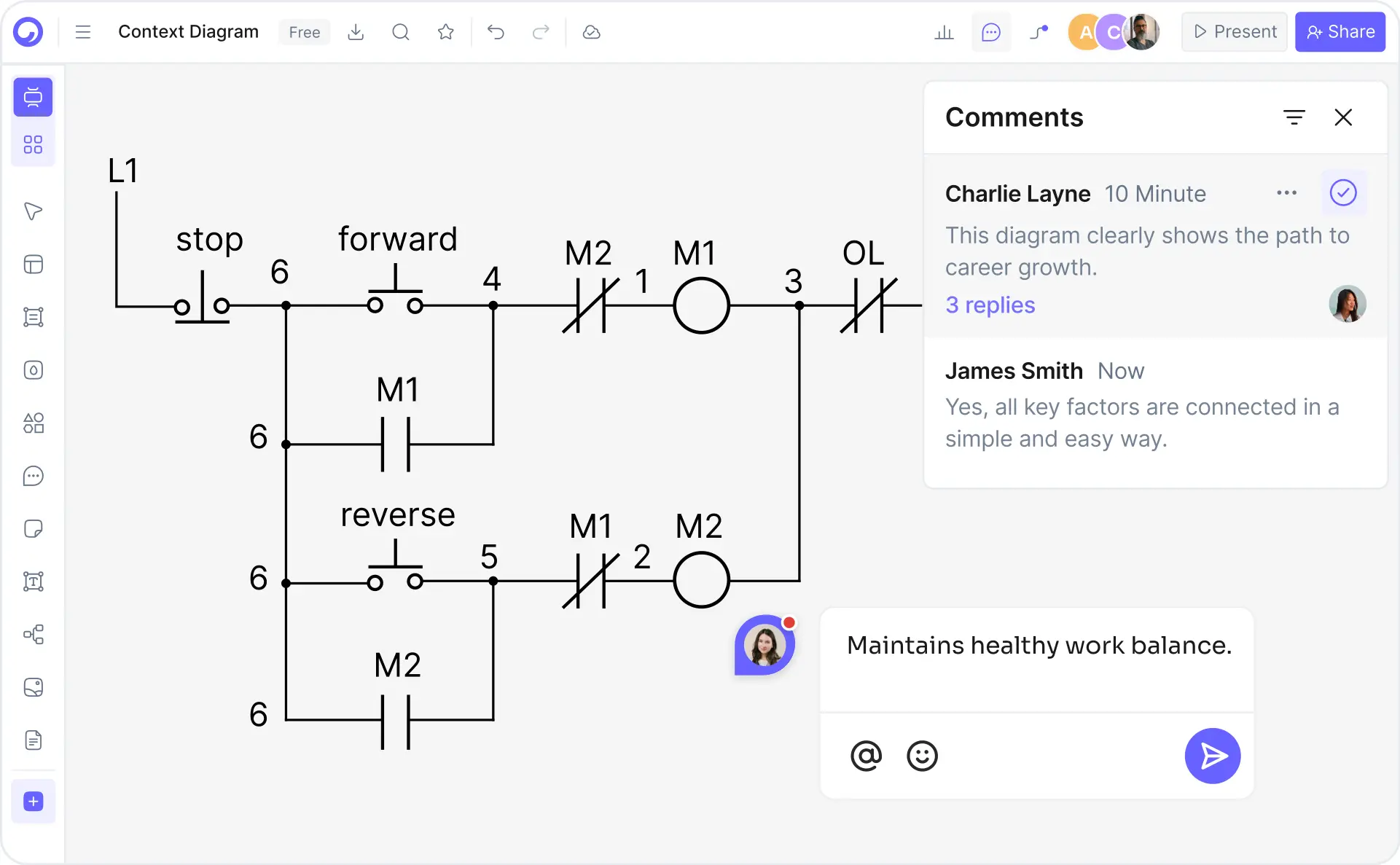Resolve Charlie Layne's comment
Screen dimensions: 1400x865
(x=1344, y=192)
